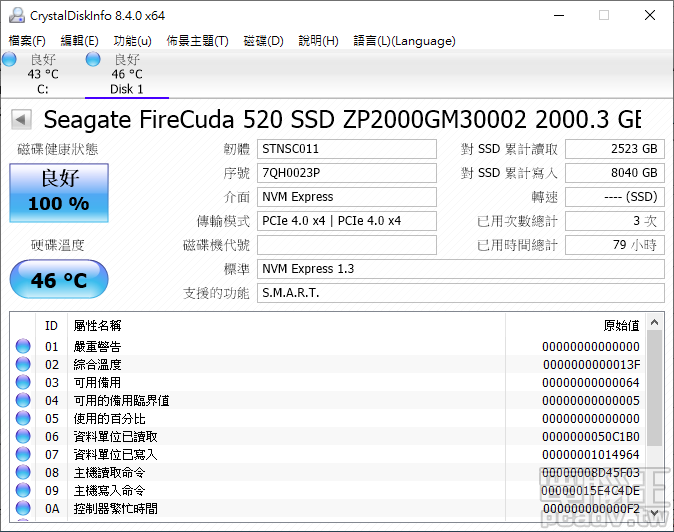Screen dimensions: 674x532
Task: Select attribute name 嚴重警告
Action: [97, 346]
